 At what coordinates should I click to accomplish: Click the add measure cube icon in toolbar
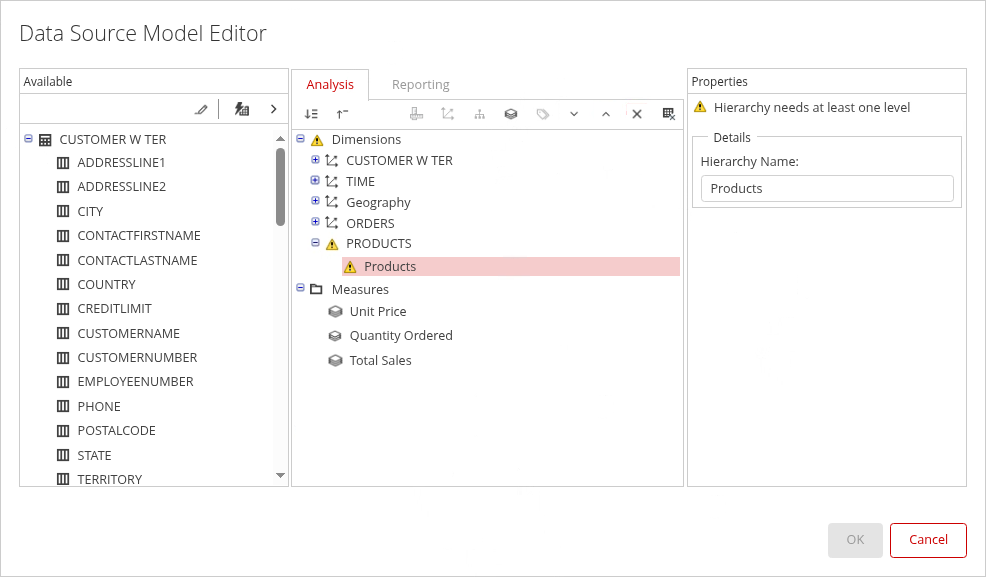pos(510,114)
